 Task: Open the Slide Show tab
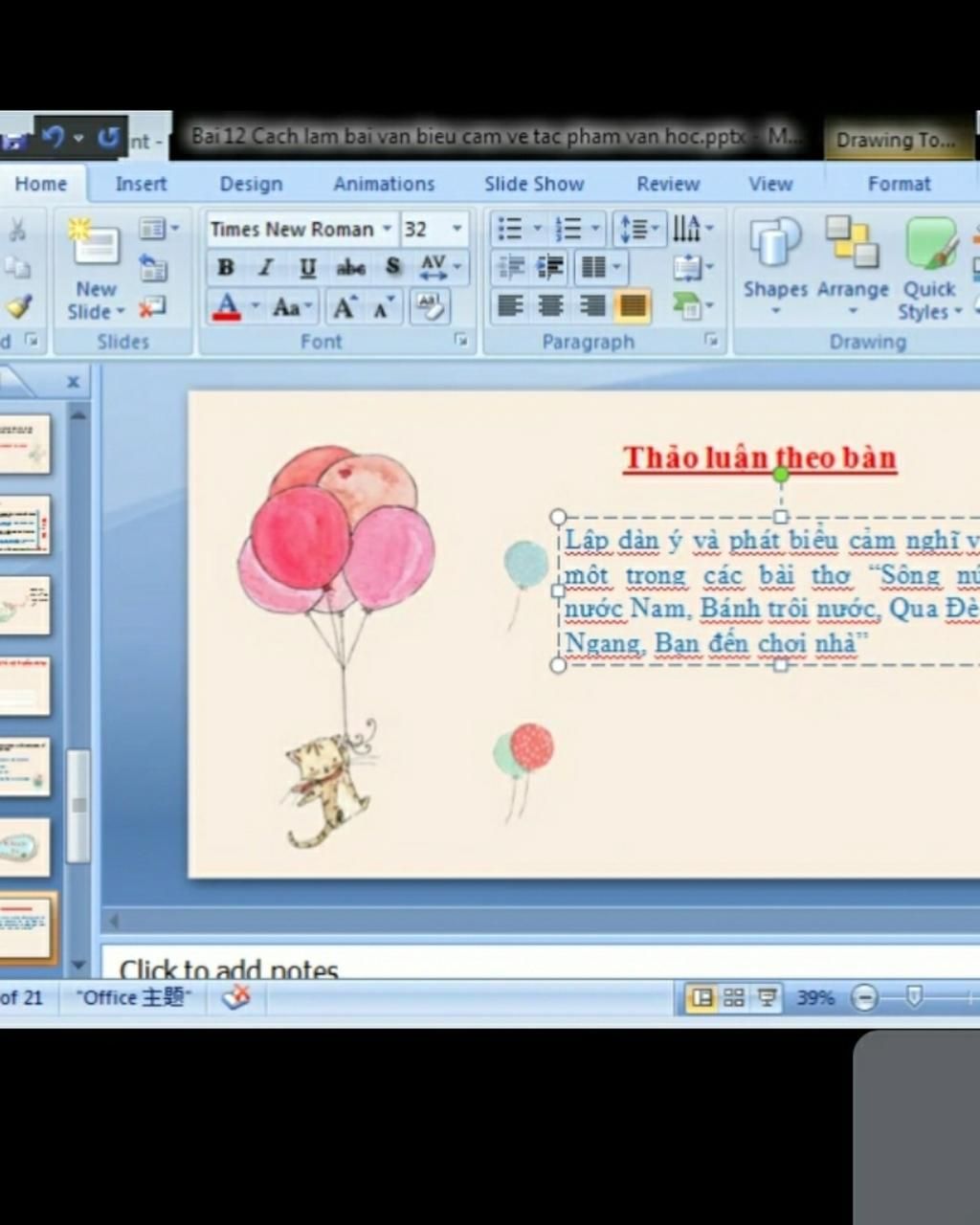tap(533, 184)
